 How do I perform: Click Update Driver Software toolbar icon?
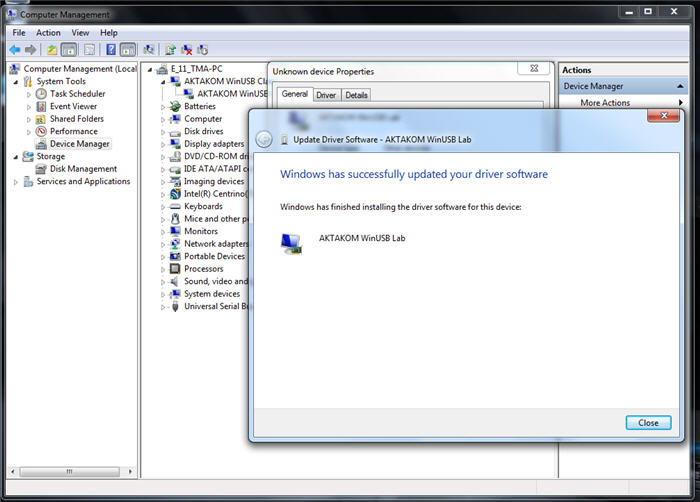[170, 50]
